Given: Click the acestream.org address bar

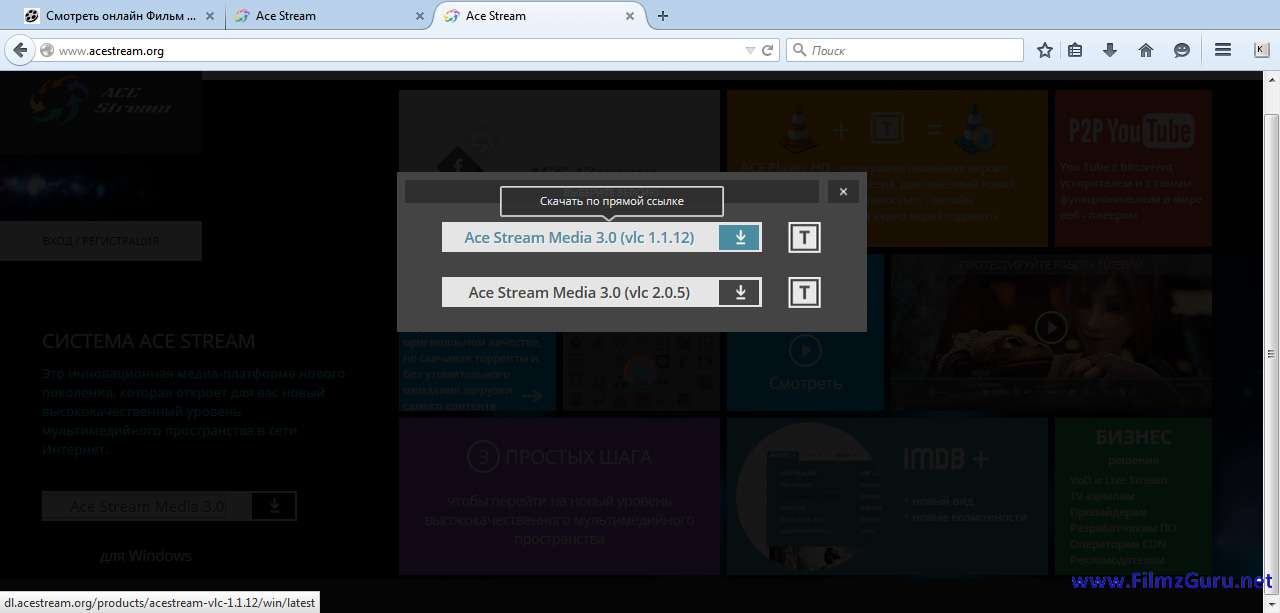Looking at the screenshot, I should pyautogui.click(x=400, y=50).
